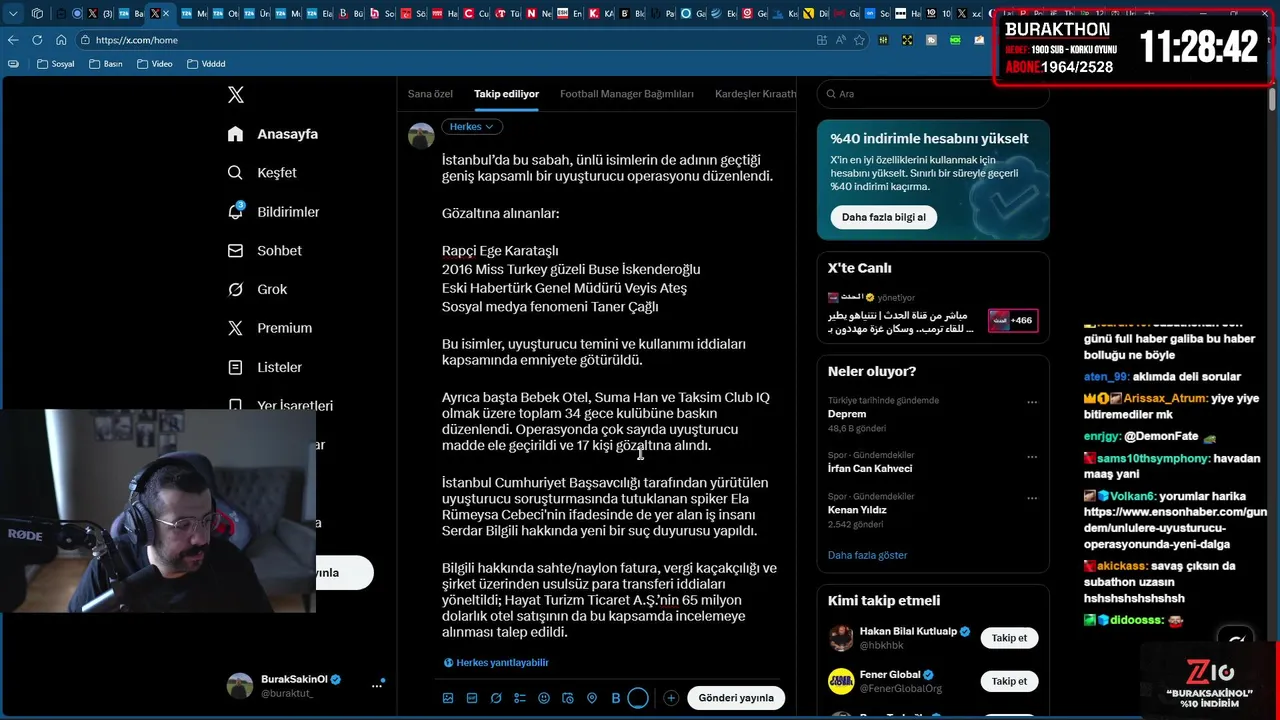Image resolution: width=1280 pixels, height=720 pixels.
Task: Open Herkes audience dropdown
Action: (x=472, y=127)
